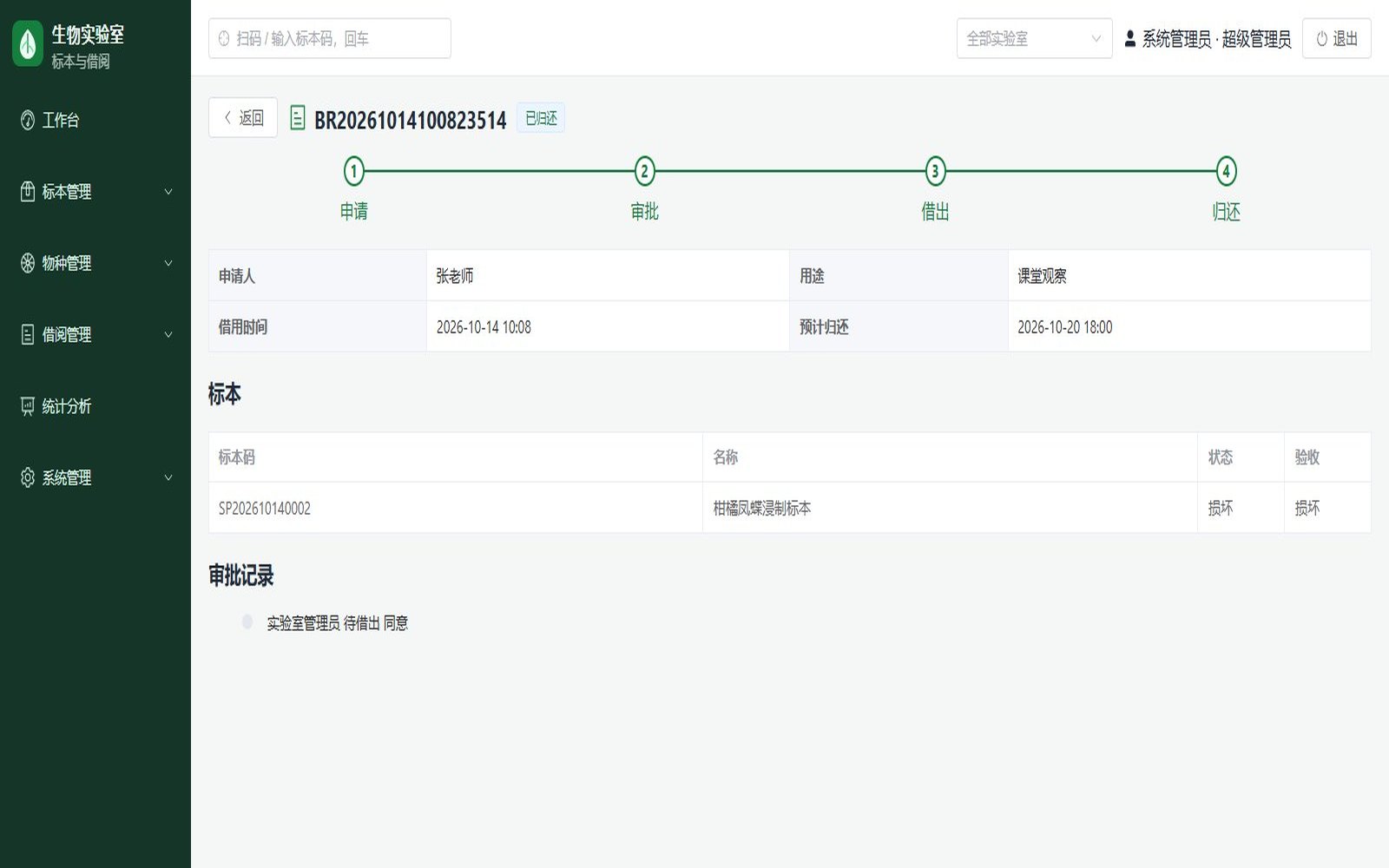Click the 统计分析 chart icon
Image resolution: width=1389 pixels, height=868 pixels.
[28, 406]
